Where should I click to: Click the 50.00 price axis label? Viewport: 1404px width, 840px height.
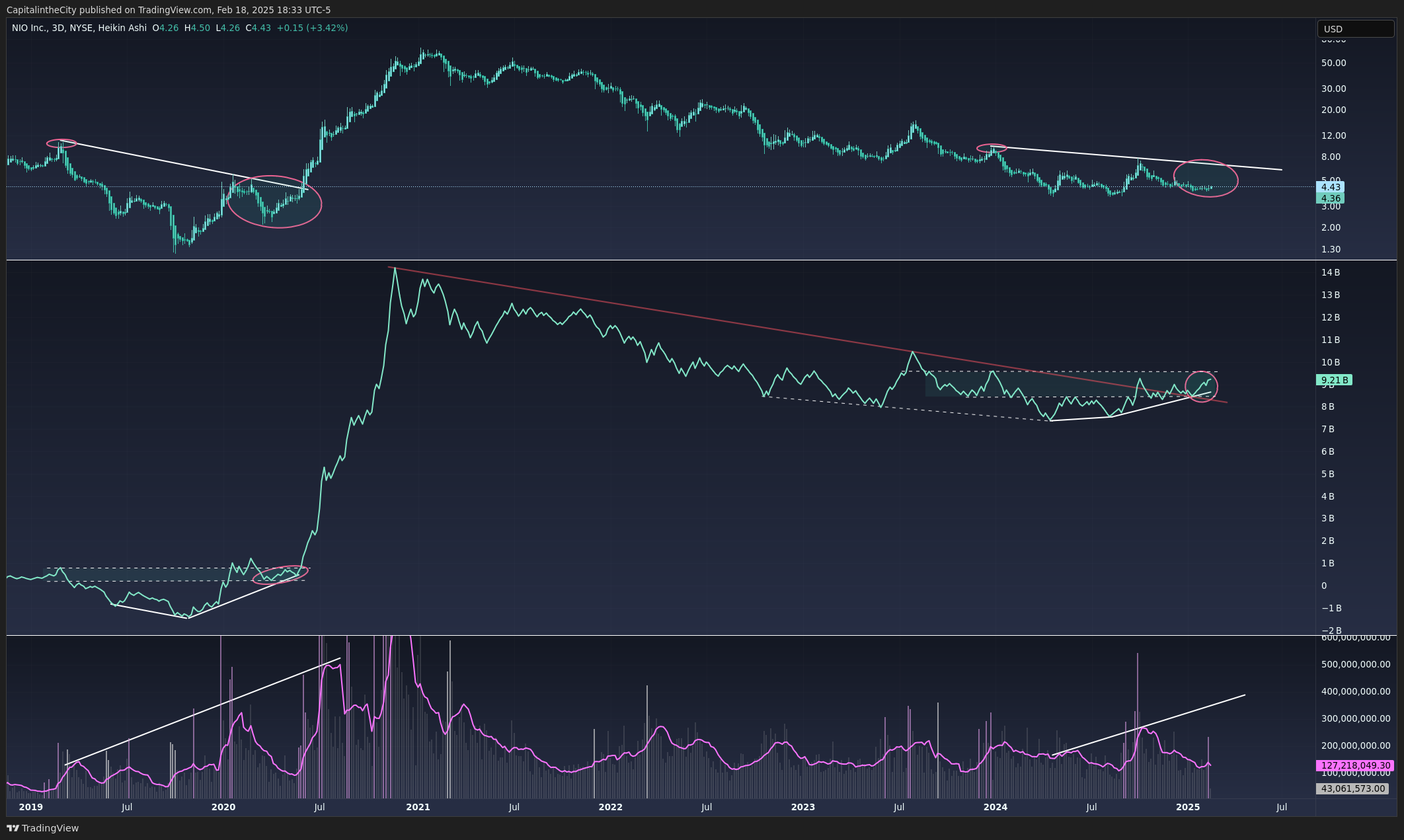click(1333, 63)
